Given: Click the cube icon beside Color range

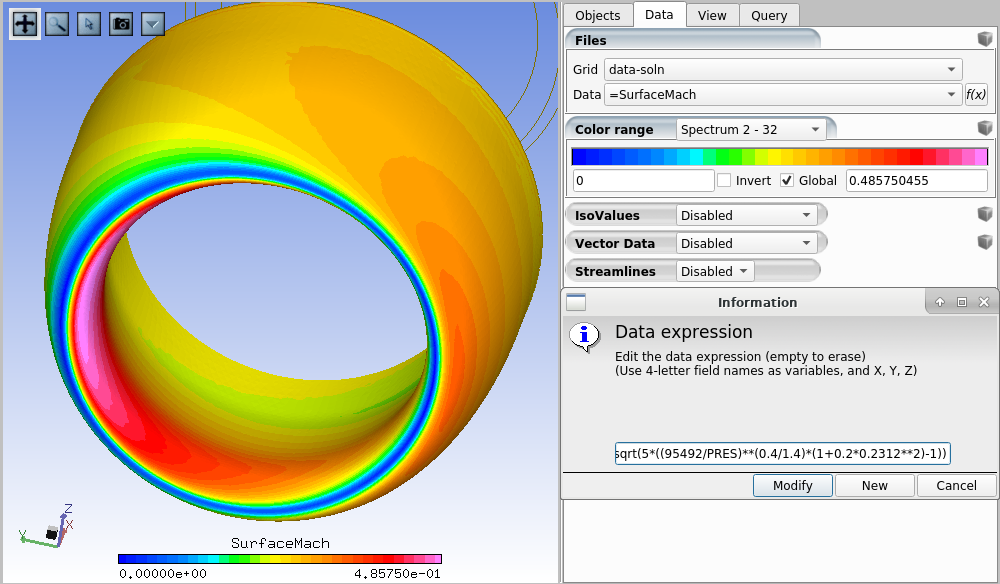Looking at the screenshot, I should click(985, 129).
